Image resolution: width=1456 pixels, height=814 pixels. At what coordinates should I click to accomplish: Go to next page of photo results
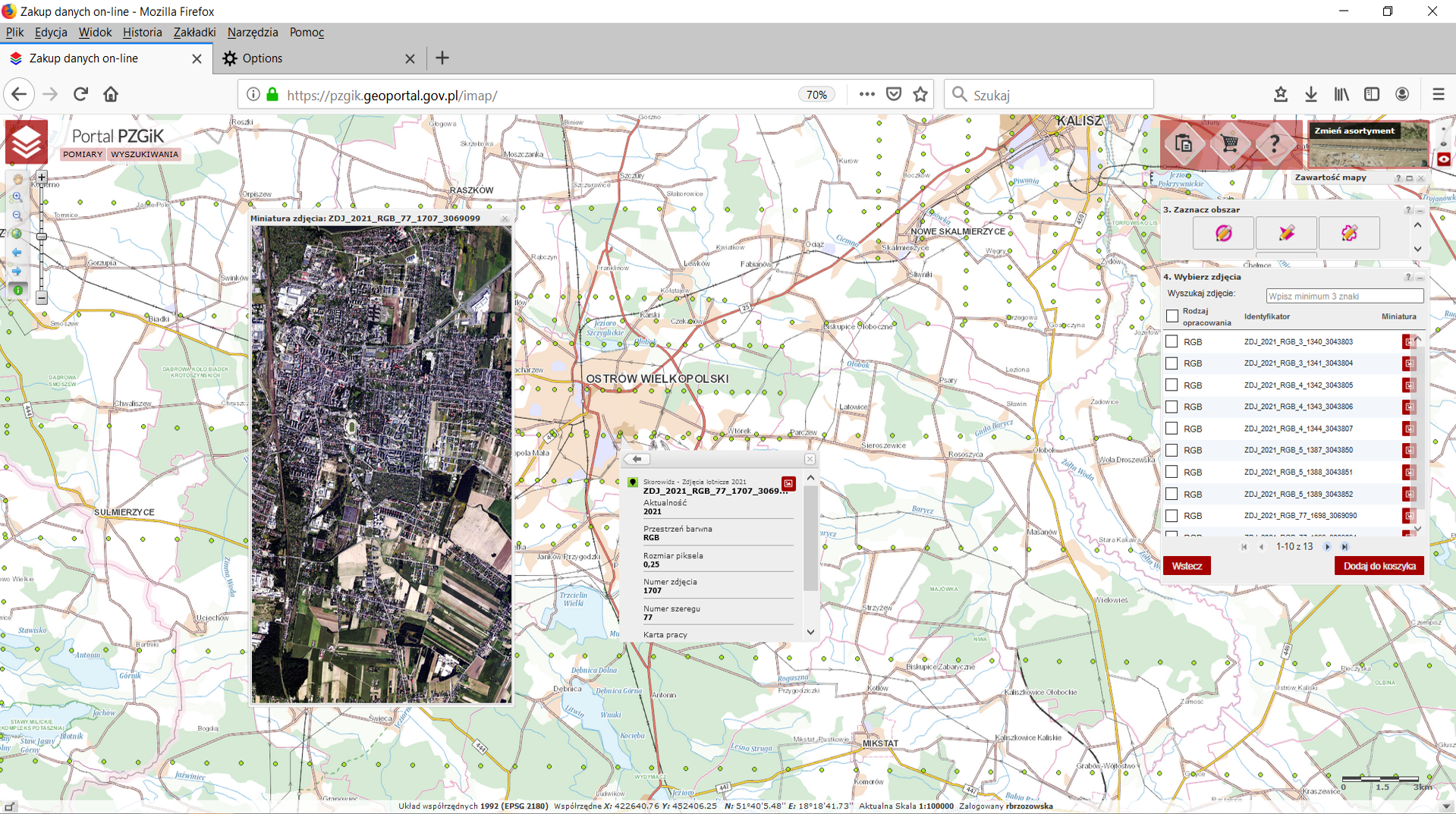[1328, 547]
